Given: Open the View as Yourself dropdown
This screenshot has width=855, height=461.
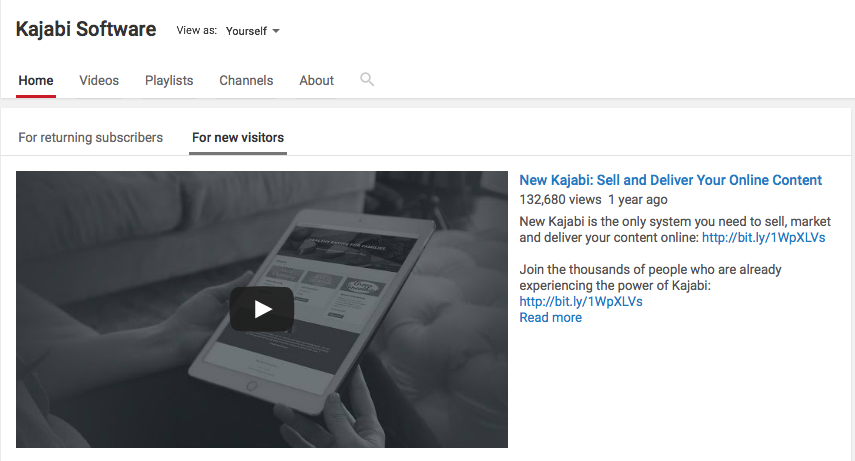Looking at the screenshot, I should pyautogui.click(x=252, y=31).
